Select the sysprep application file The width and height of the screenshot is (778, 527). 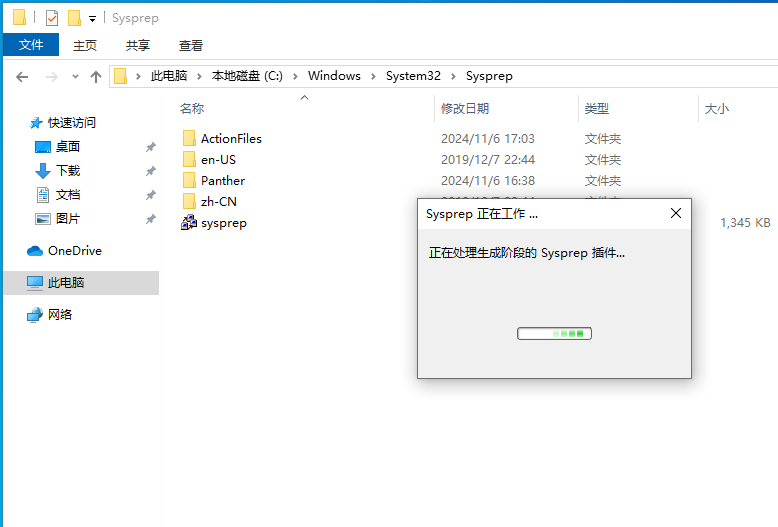tap(224, 223)
